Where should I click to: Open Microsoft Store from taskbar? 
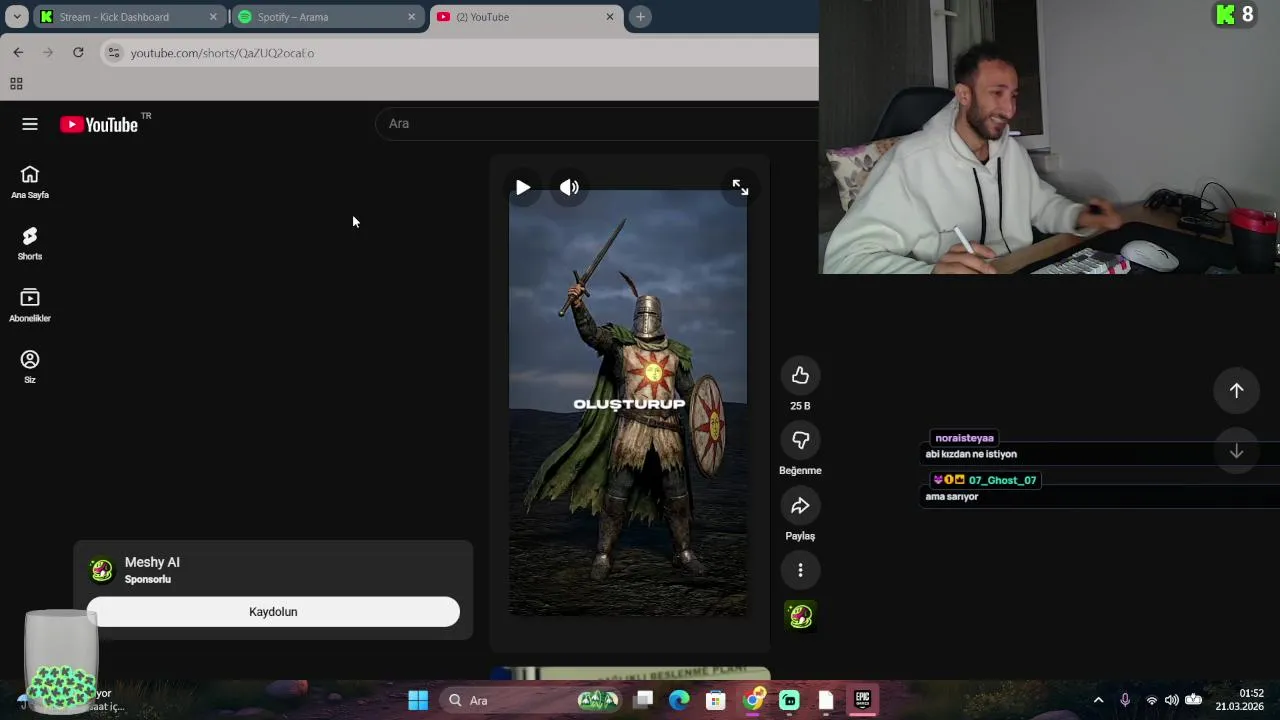(716, 700)
